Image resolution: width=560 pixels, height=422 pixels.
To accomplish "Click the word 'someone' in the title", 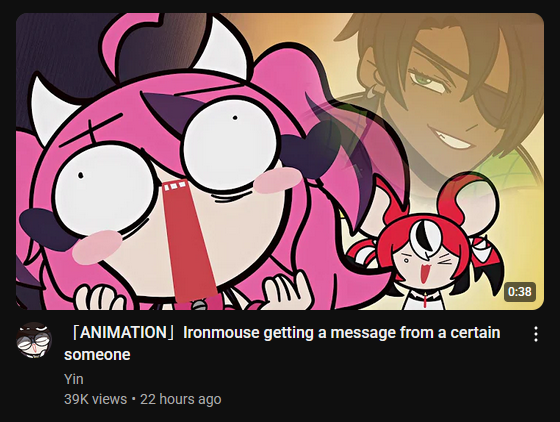I will pyautogui.click(x=97, y=355).
